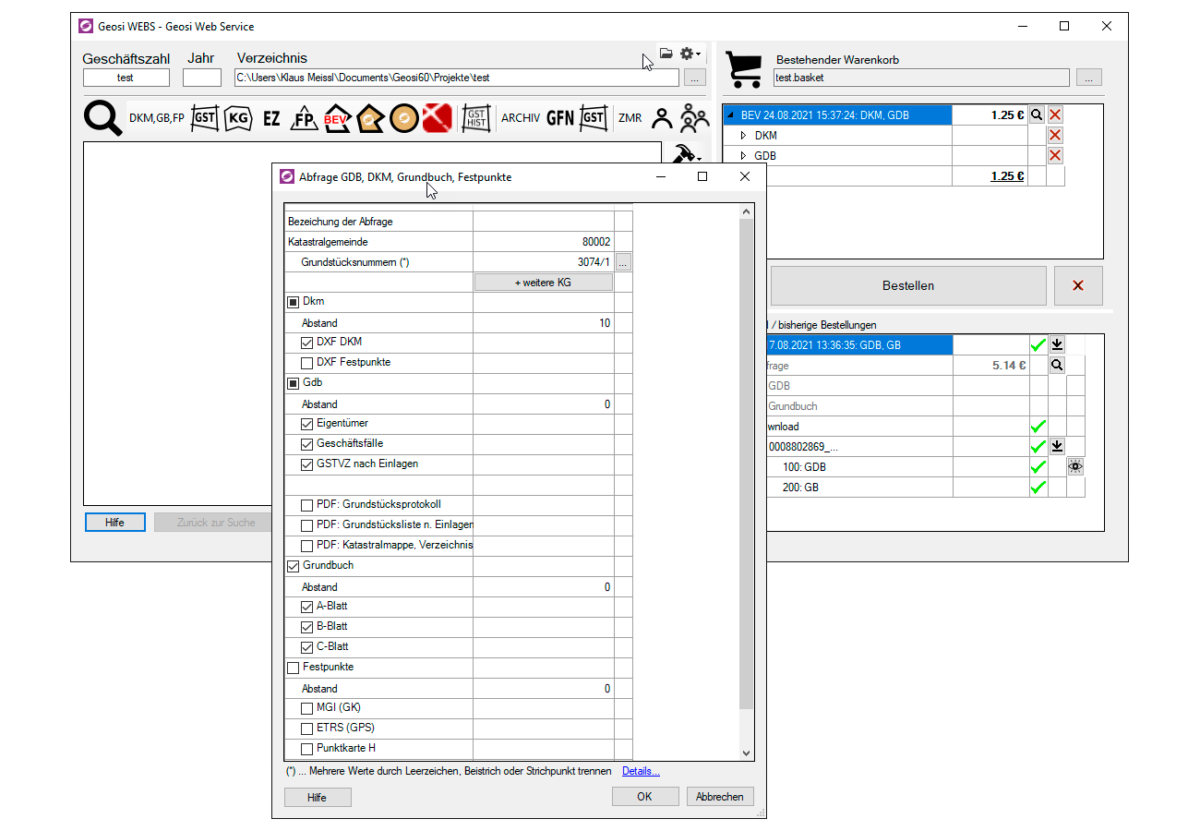Click the BEV toolbar icon
The height and width of the screenshot is (831, 1200).
337,118
